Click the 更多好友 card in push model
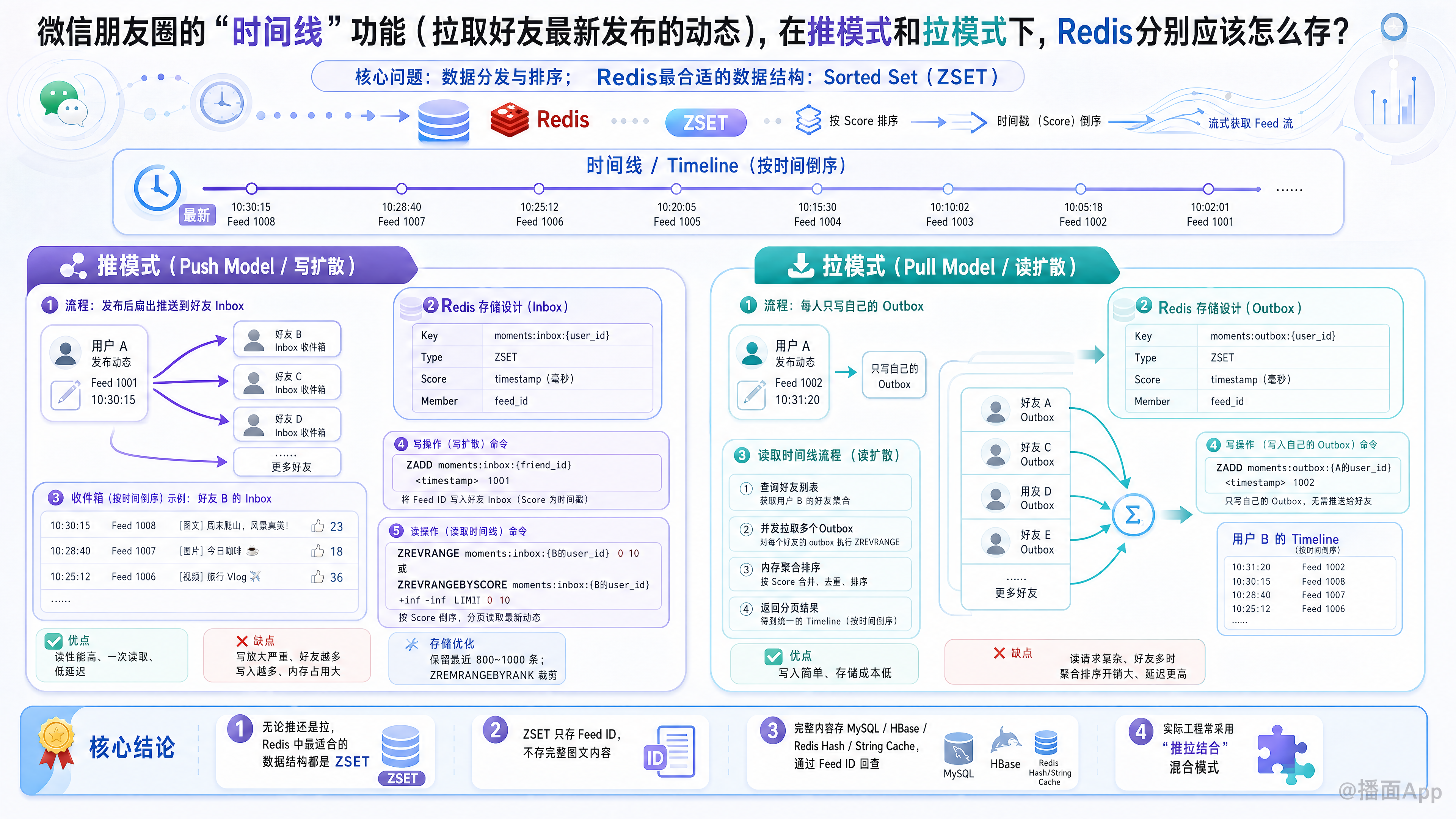 click(x=287, y=462)
